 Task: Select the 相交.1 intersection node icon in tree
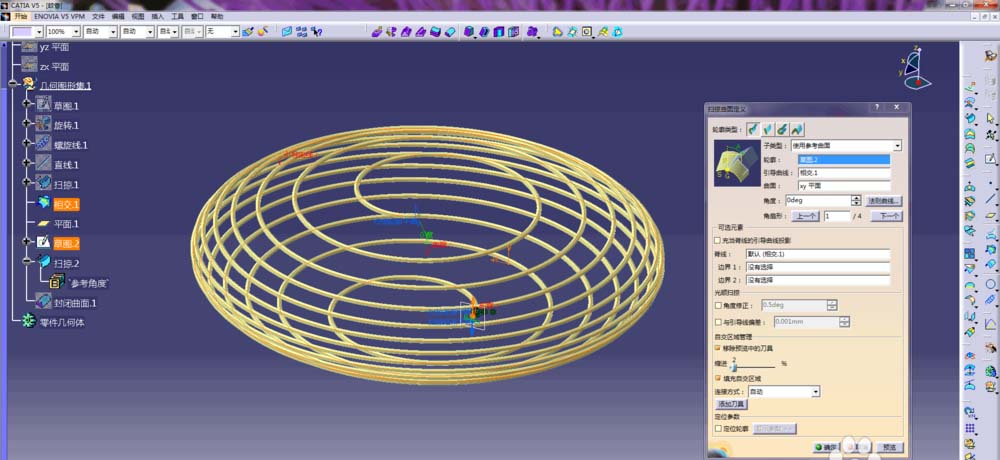[43, 204]
